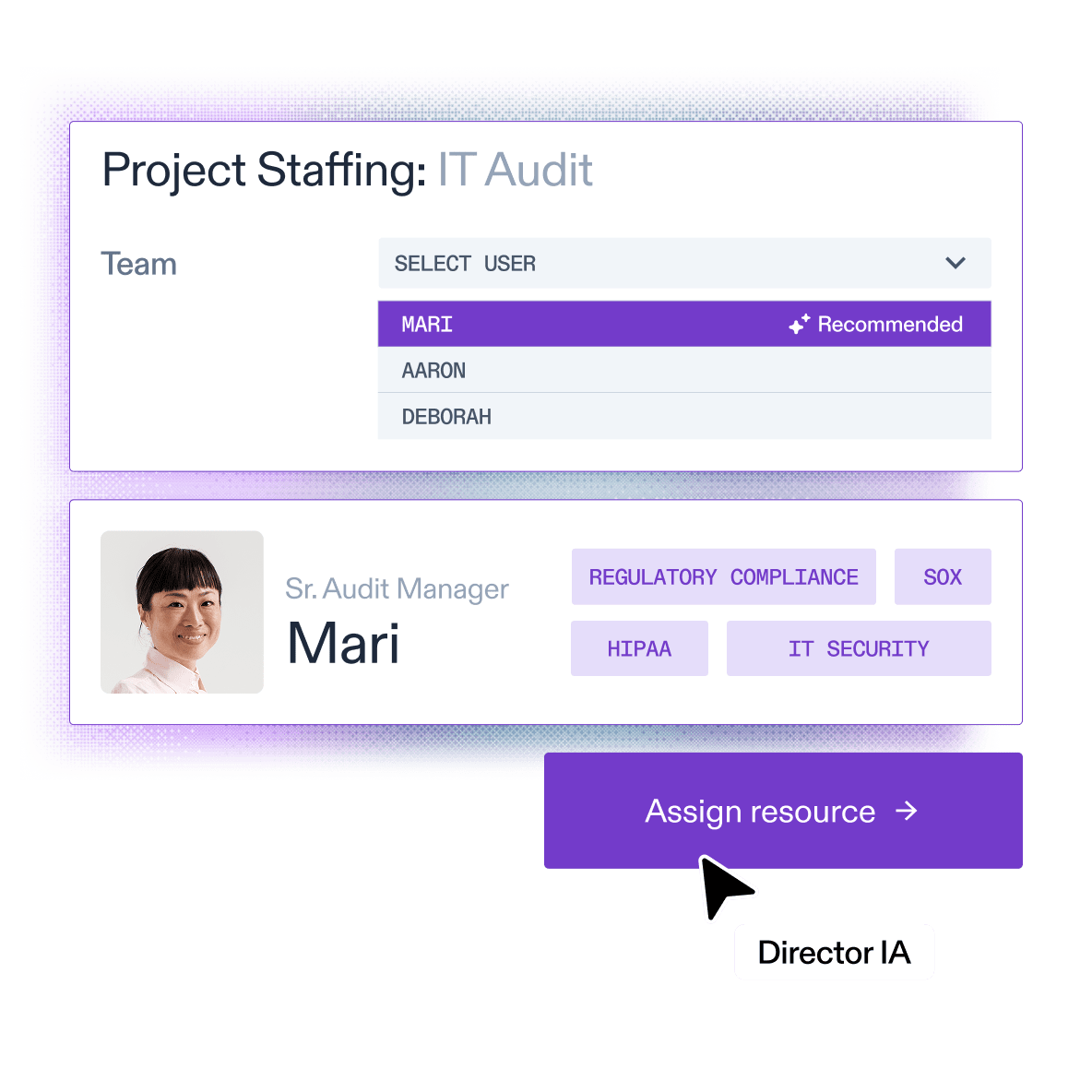Screen dimensions: 1092x1092
Task: Click the Recommended label on Mari's row
Action: tap(889, 324)
